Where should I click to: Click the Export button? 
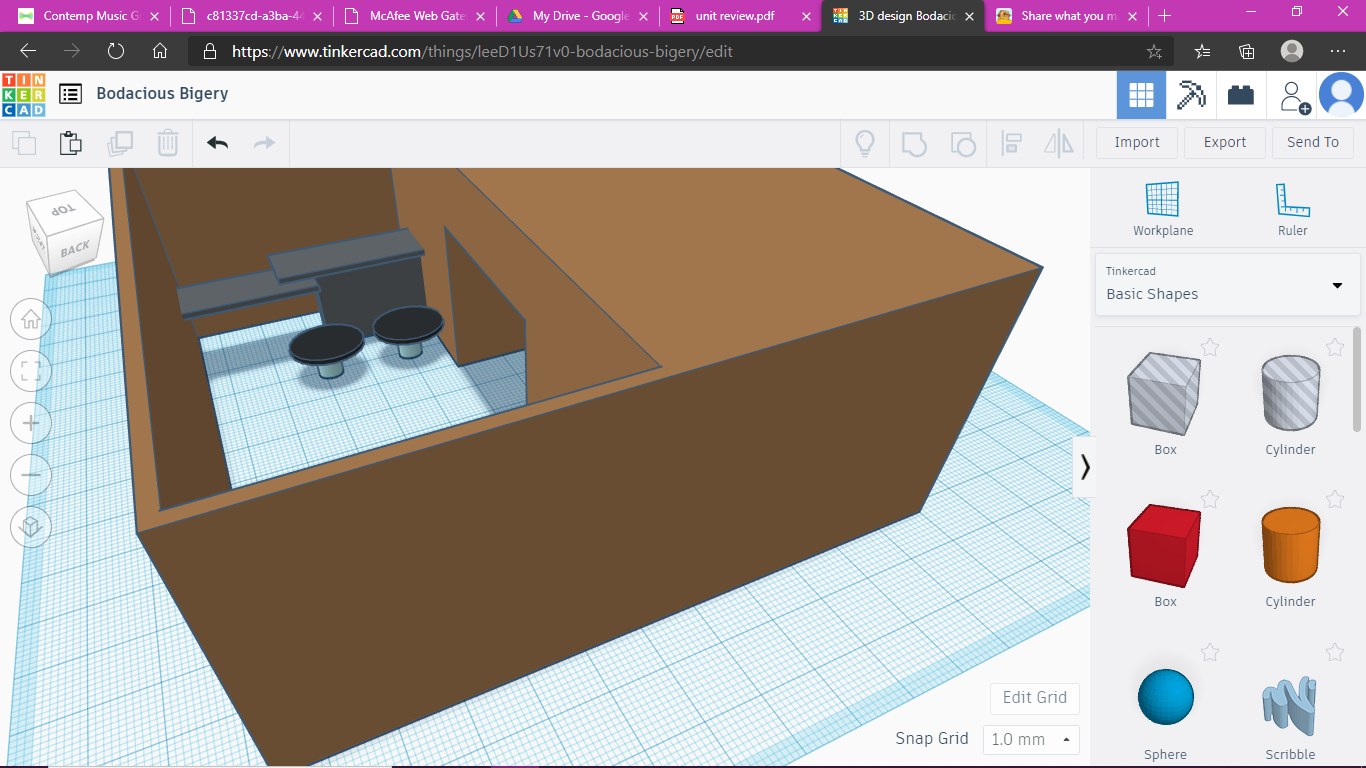click(x=1225, y=143)
